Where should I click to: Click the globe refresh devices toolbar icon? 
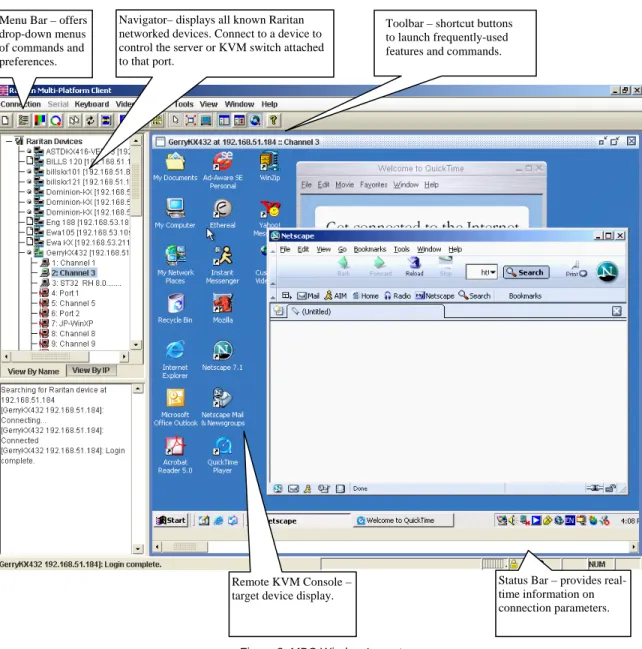pos(255,120)
